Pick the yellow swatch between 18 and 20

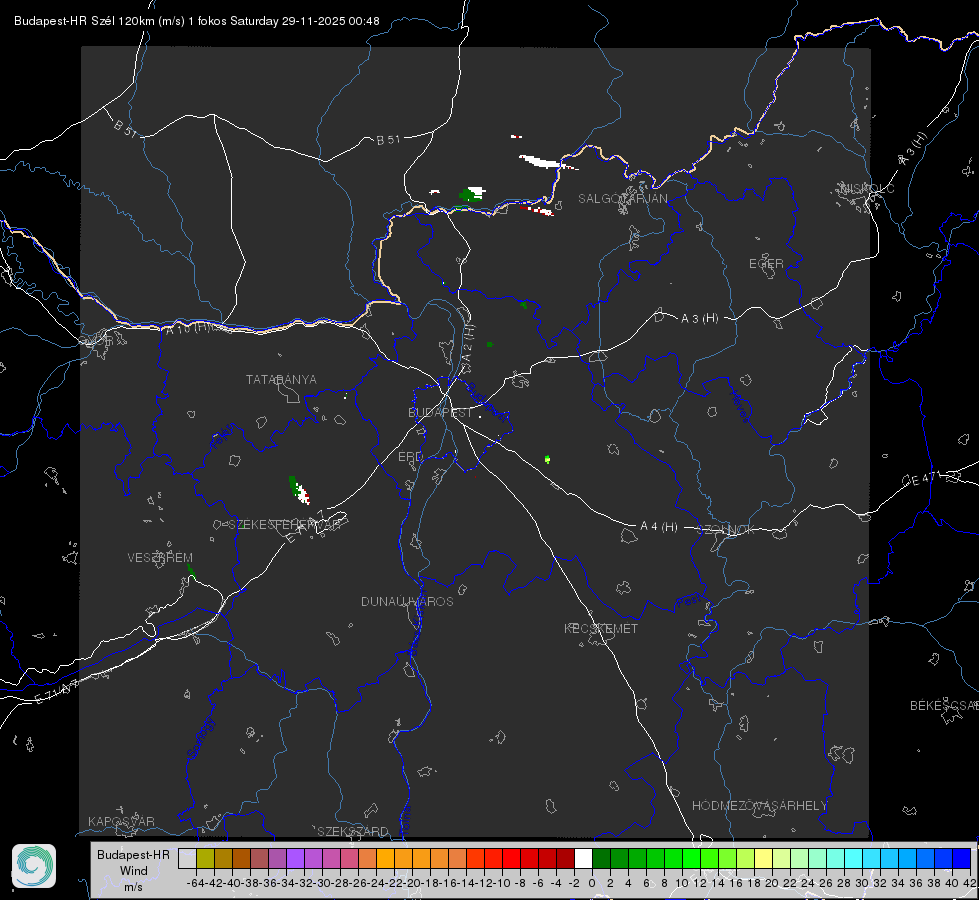coord(763,858)
